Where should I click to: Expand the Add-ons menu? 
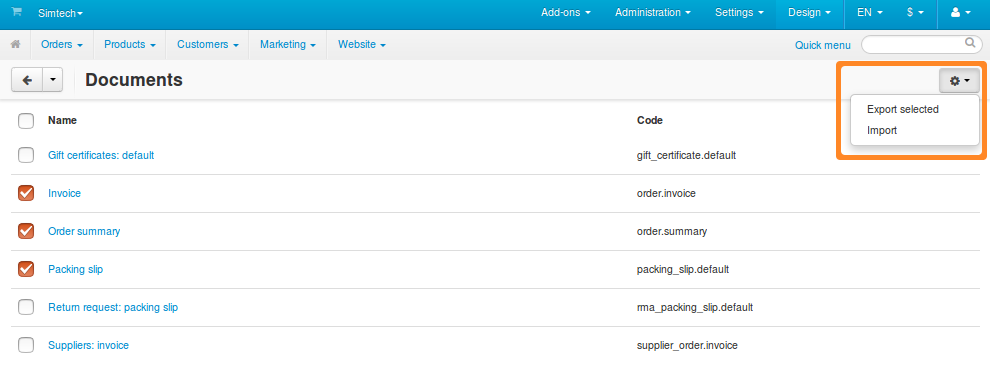tap(566, 13)
